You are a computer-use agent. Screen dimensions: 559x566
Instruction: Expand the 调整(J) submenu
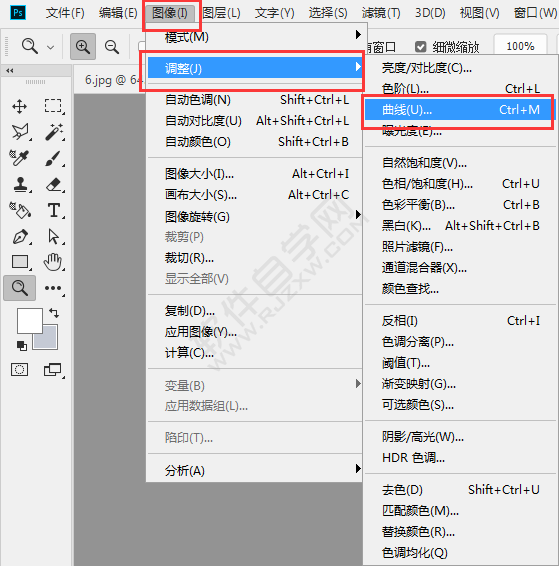pyautogui.click(x=256, y=68)
